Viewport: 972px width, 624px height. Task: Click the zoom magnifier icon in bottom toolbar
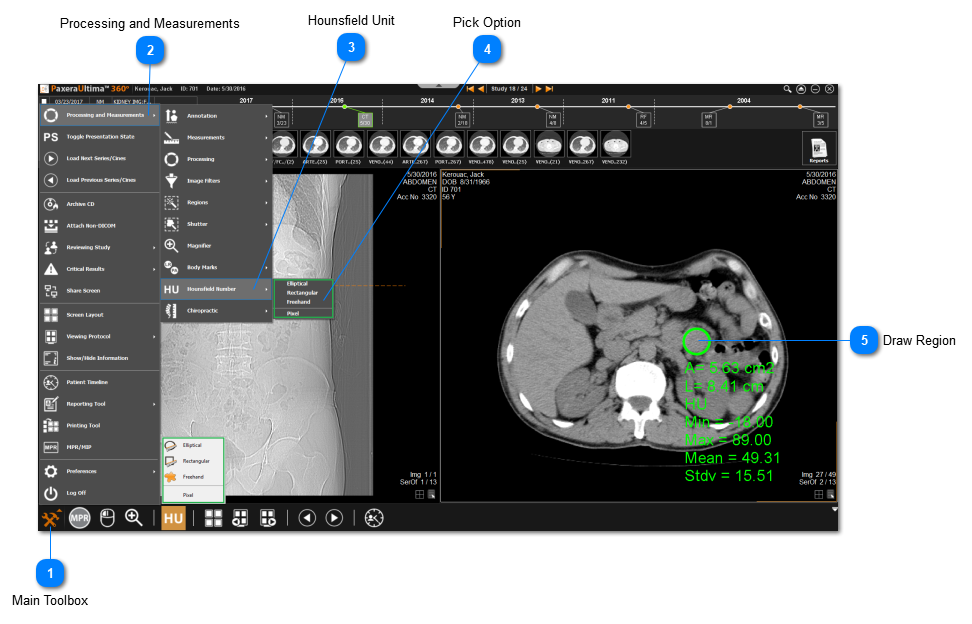pyautogui.click(x=133, y=518)
